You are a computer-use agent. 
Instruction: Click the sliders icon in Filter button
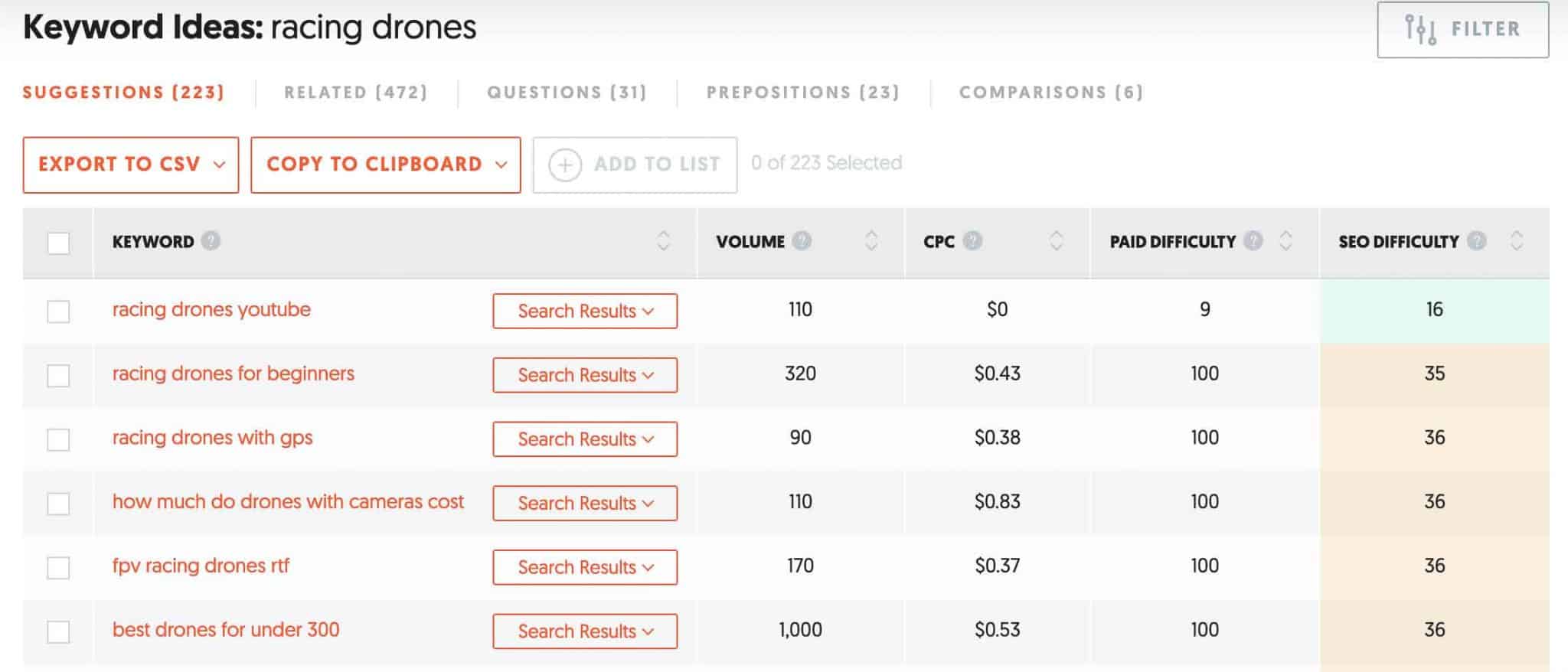click(x=1420, y=29)
